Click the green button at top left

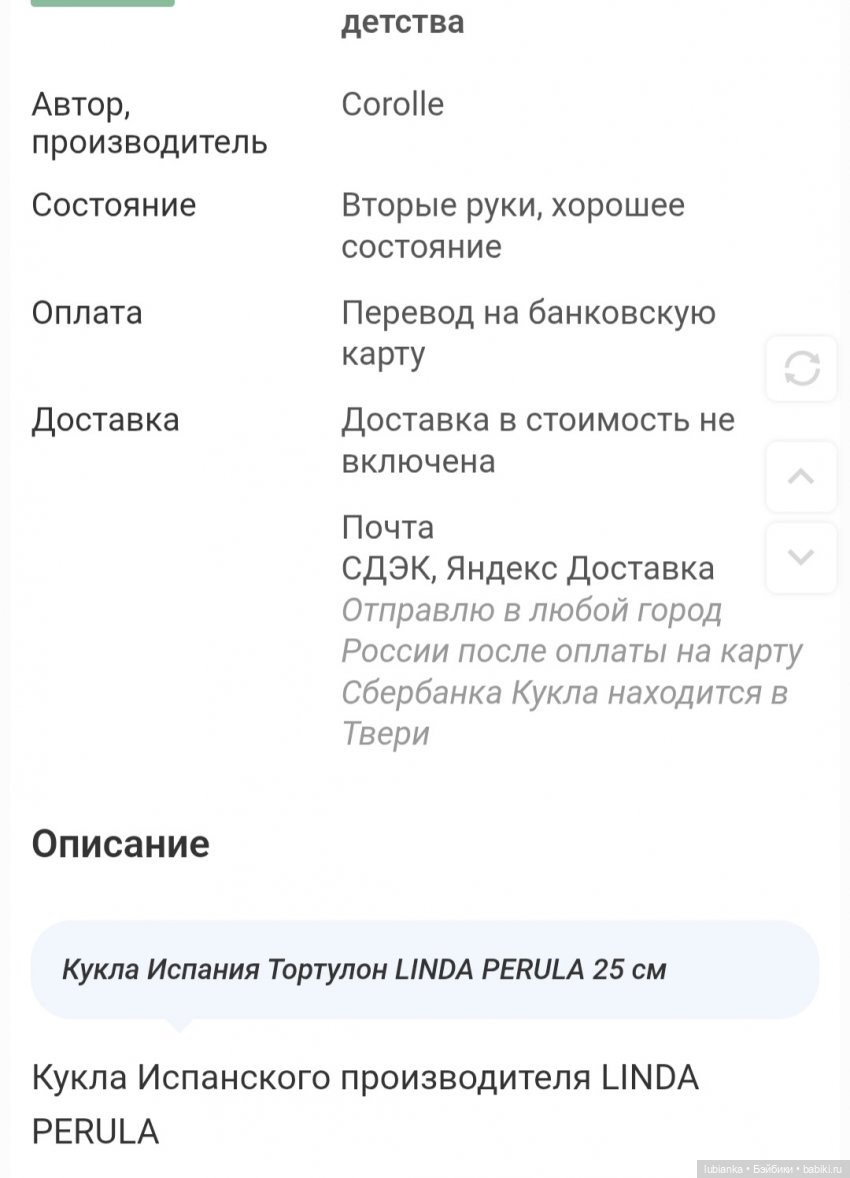[x=102, y=3]
